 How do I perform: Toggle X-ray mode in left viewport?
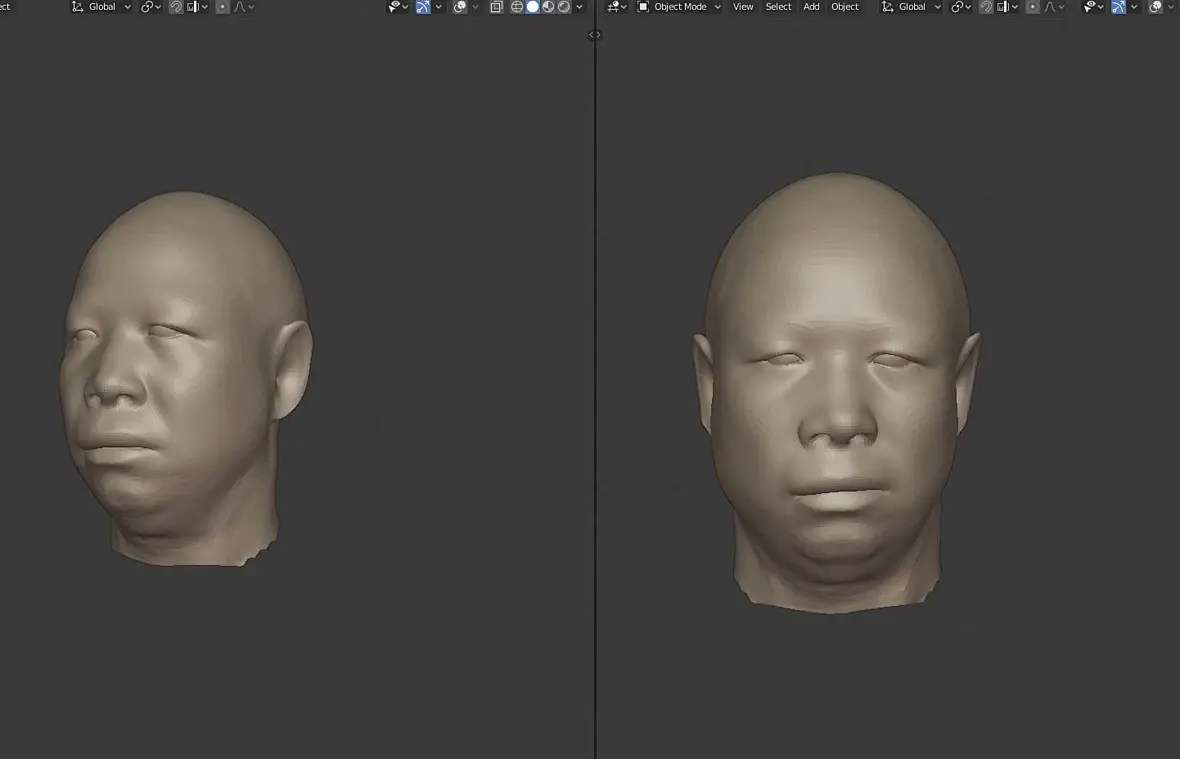coord(496,7)
